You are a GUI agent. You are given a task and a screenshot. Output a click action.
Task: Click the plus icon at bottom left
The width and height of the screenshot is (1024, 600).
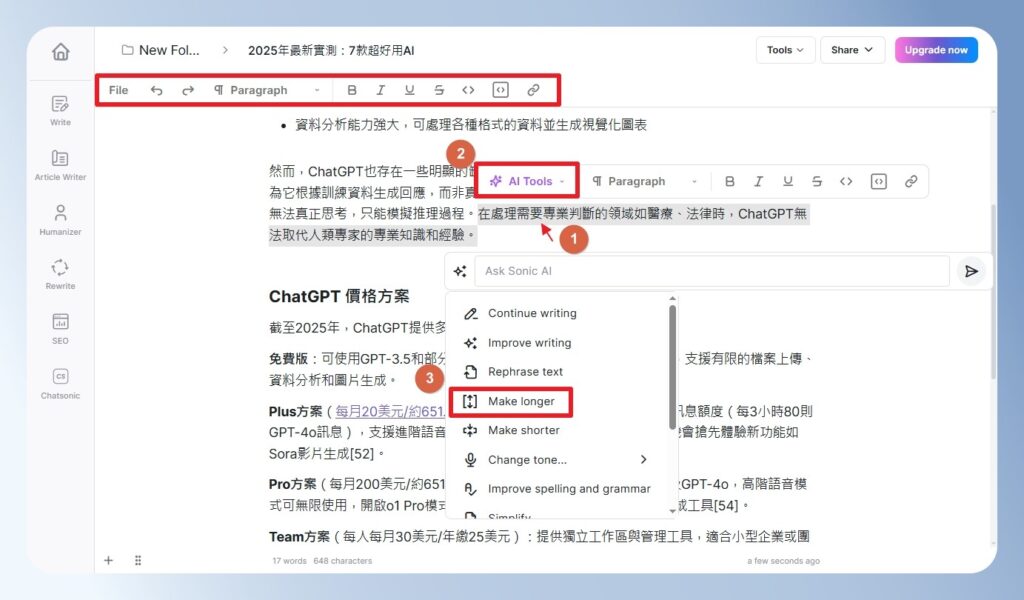[x=108, y=560]
